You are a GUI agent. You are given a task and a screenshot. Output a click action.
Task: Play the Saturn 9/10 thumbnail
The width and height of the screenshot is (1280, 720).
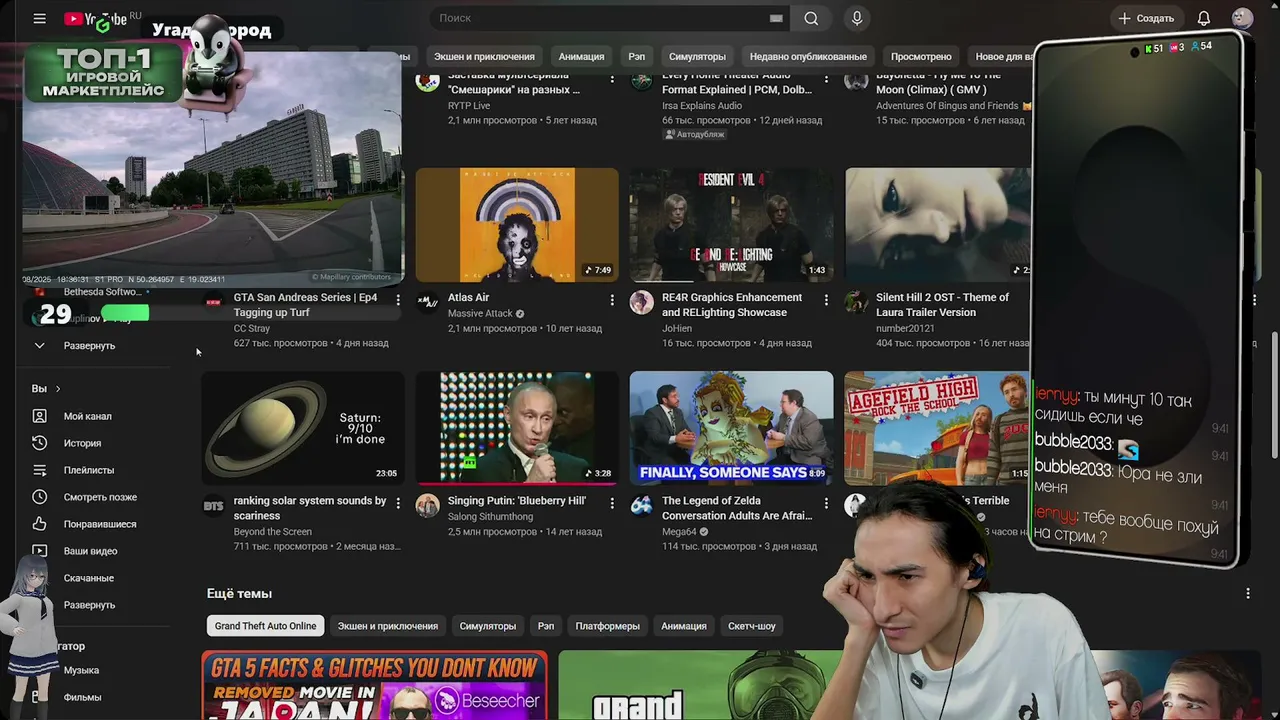303,428
